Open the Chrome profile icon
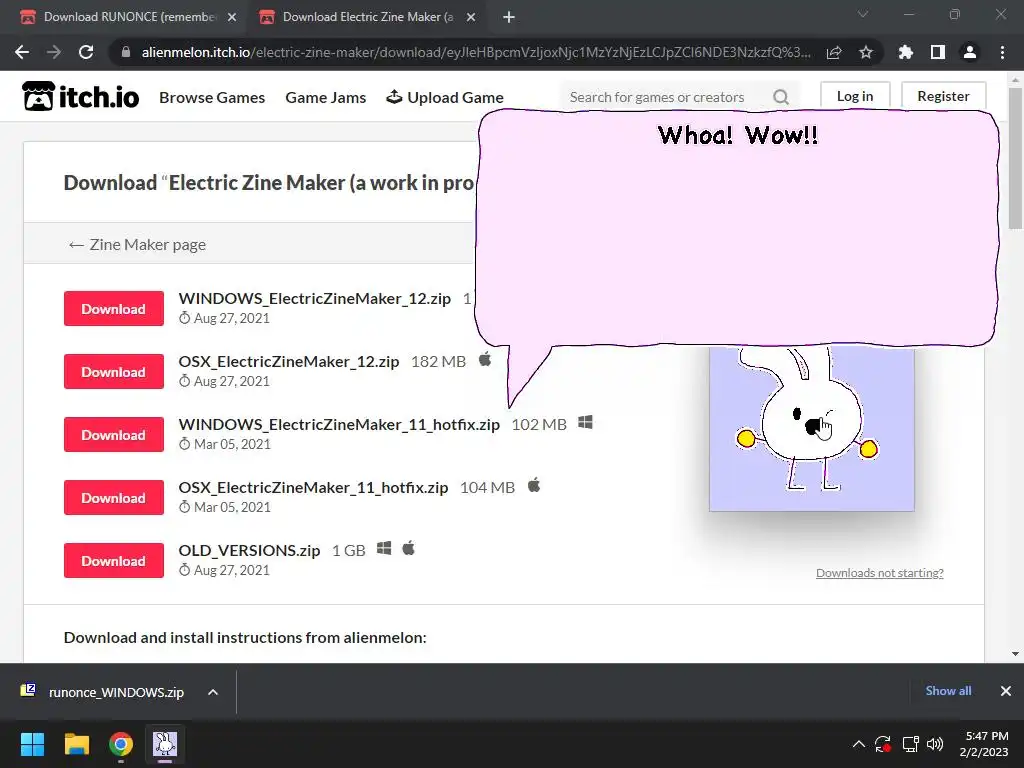 [x=970, y=52]
